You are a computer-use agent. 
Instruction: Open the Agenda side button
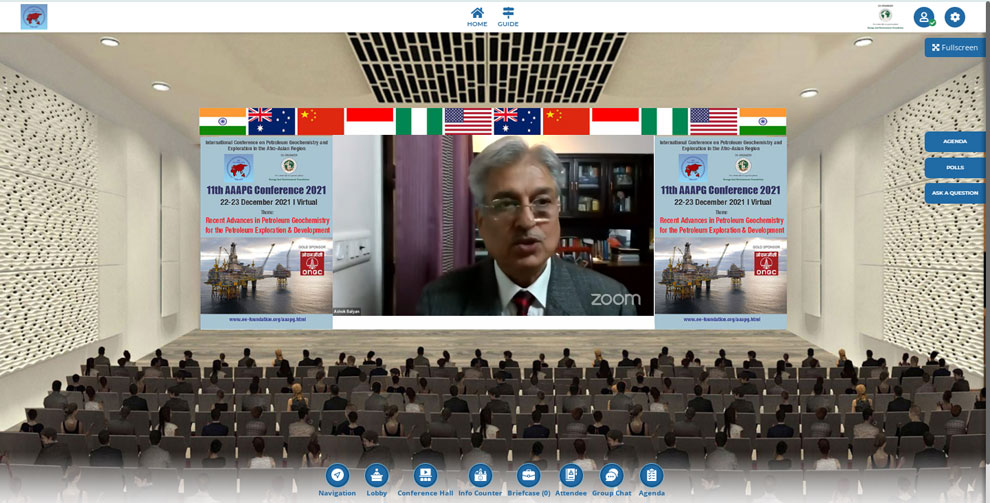955,141
